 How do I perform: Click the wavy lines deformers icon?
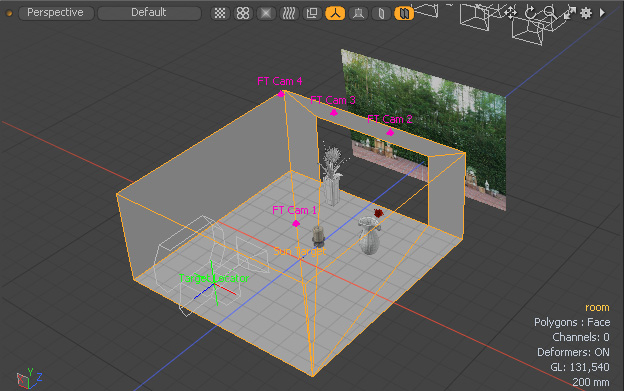point(289,13)
